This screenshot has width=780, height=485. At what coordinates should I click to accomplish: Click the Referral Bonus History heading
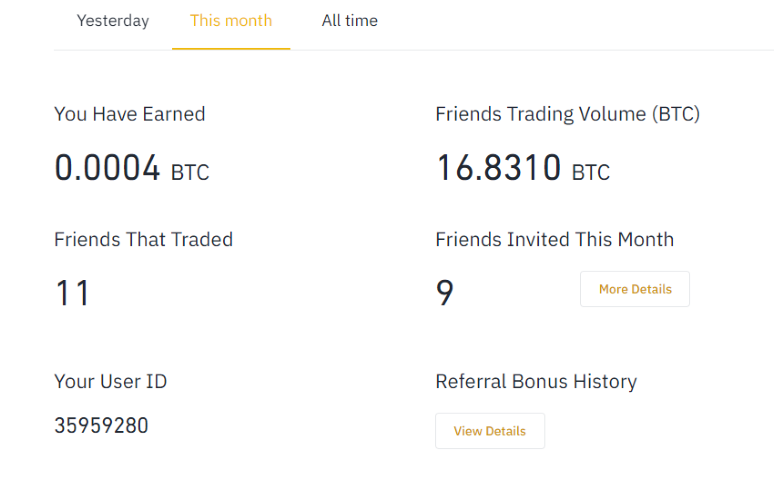coord(536,381)
